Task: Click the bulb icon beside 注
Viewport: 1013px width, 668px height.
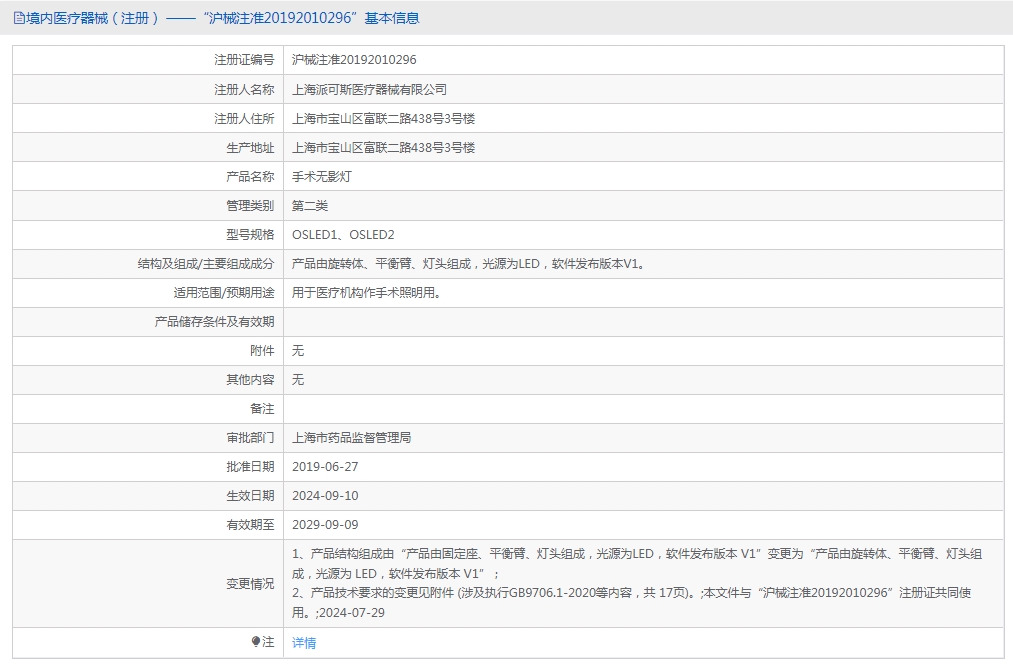Action: (256, 642)
